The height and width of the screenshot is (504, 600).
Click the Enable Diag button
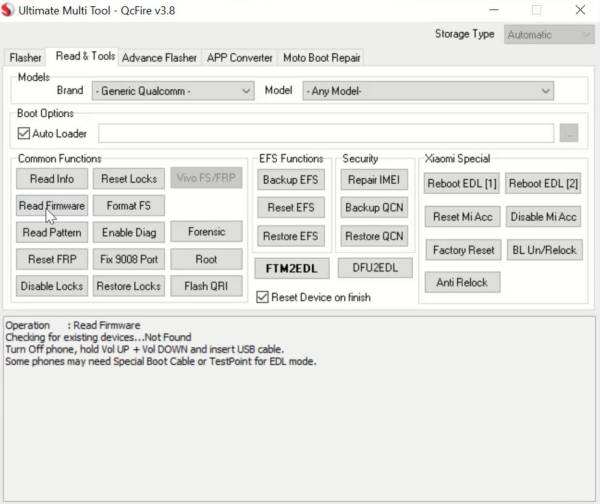[129, 232]
